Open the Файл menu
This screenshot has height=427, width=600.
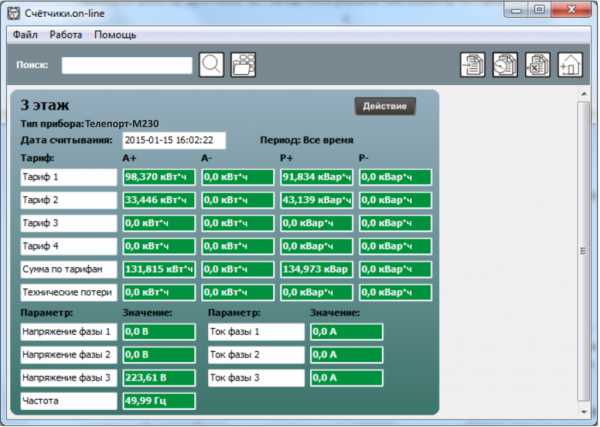point(25,35)
